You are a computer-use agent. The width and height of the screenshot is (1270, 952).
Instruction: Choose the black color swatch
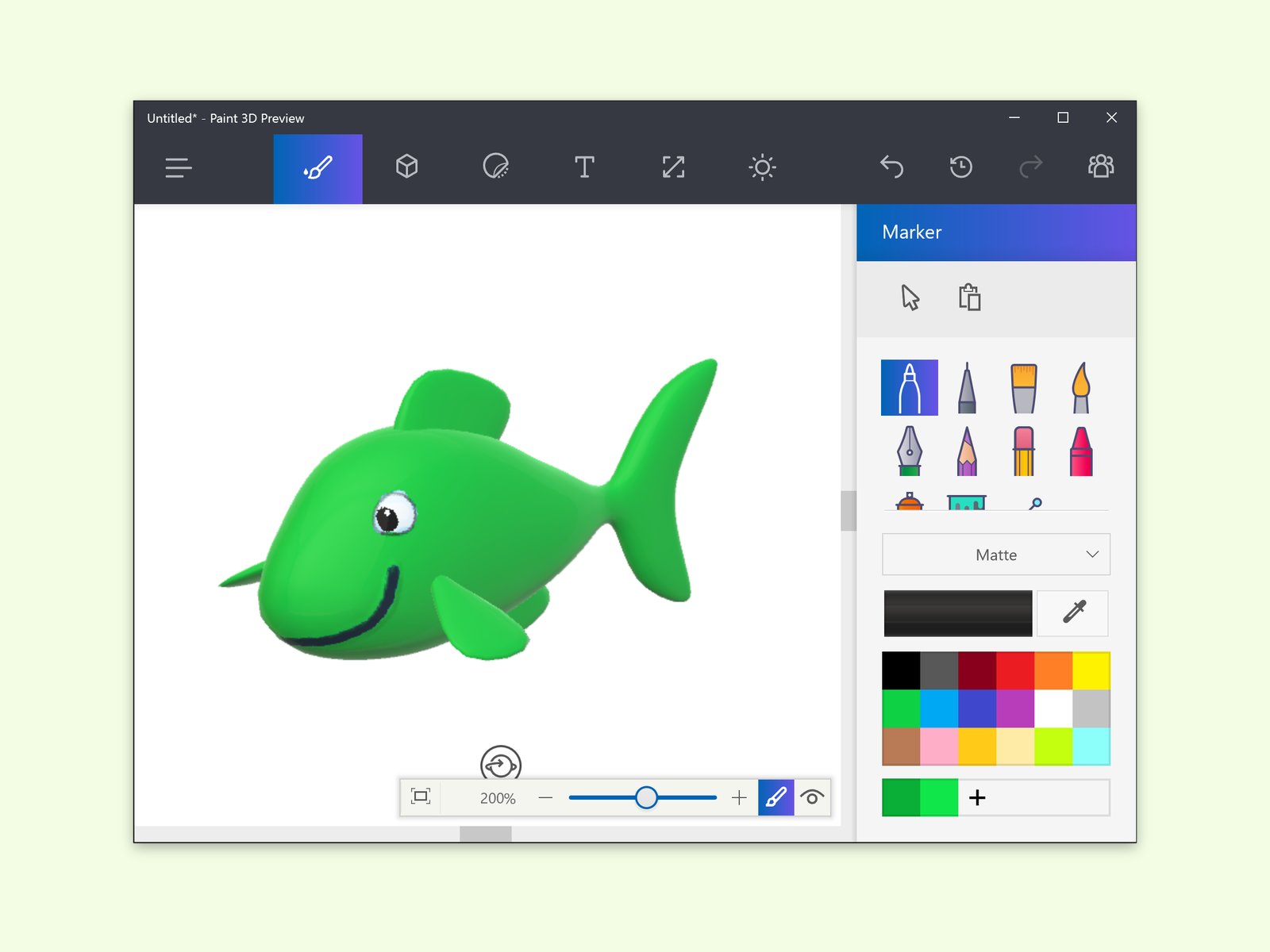901,671
